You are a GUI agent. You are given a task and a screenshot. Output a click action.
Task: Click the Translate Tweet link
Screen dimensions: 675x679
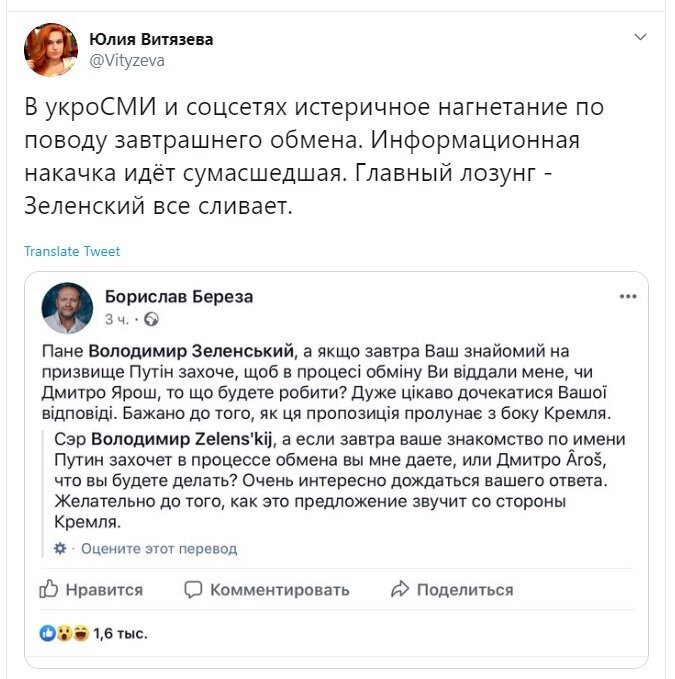(x=72, y=251)
